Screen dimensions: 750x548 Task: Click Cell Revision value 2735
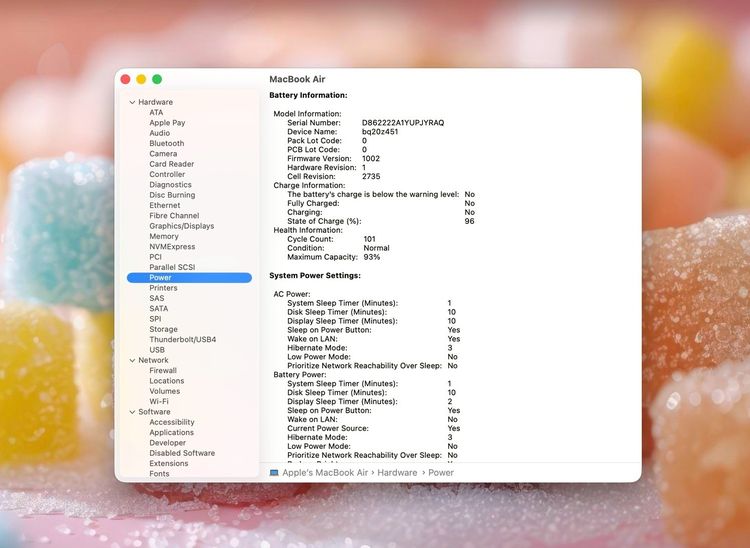[371, 176]
